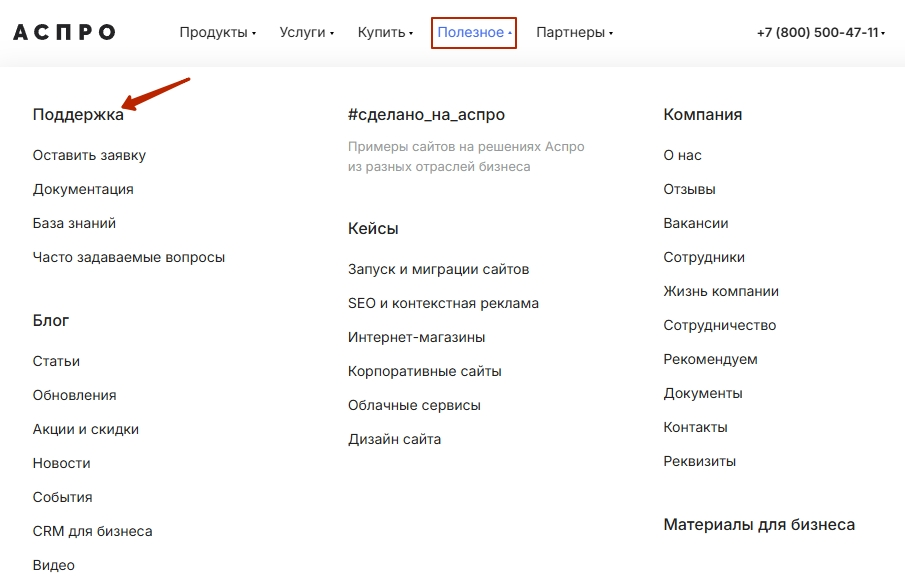Open Дизайн сайта cases
The height and width of the screenshot is (582, 905).
(395, 439)
